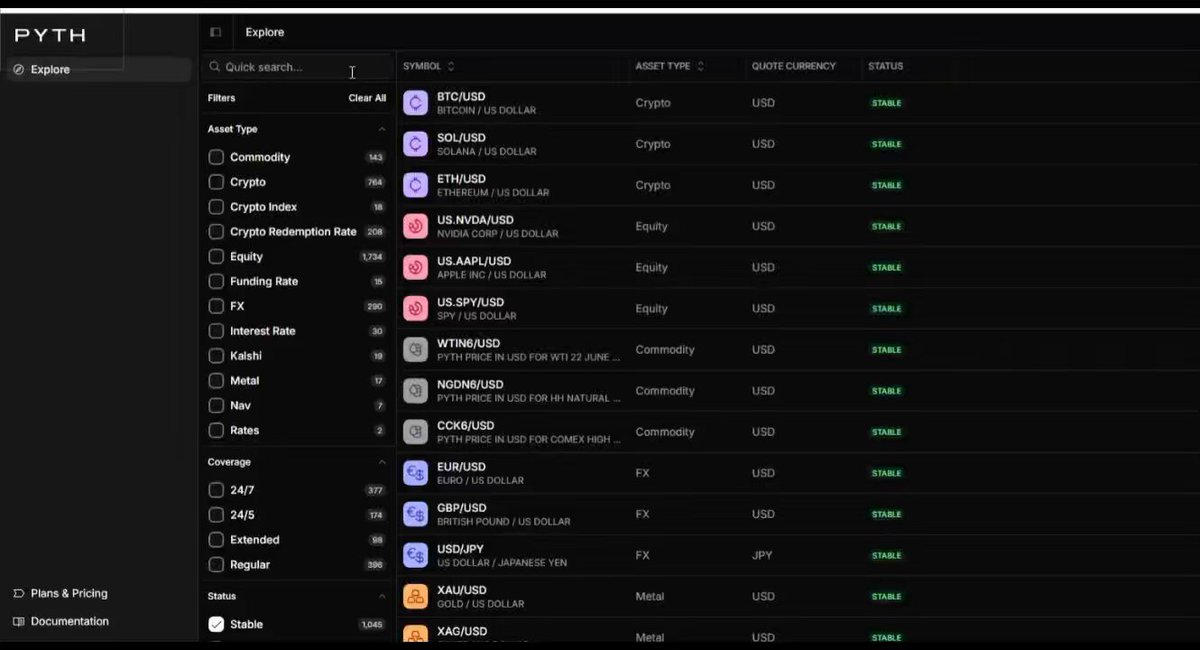Tick the Rates filter checkbox
The height and width of the screenshot is (650, 1200).
point(216,431)
